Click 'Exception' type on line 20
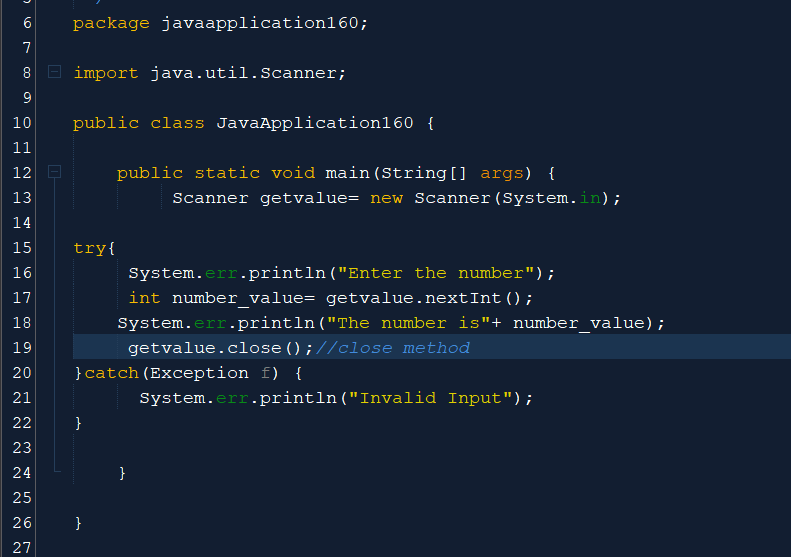This screenshot has width=791, height=557. tap(199, 373)
